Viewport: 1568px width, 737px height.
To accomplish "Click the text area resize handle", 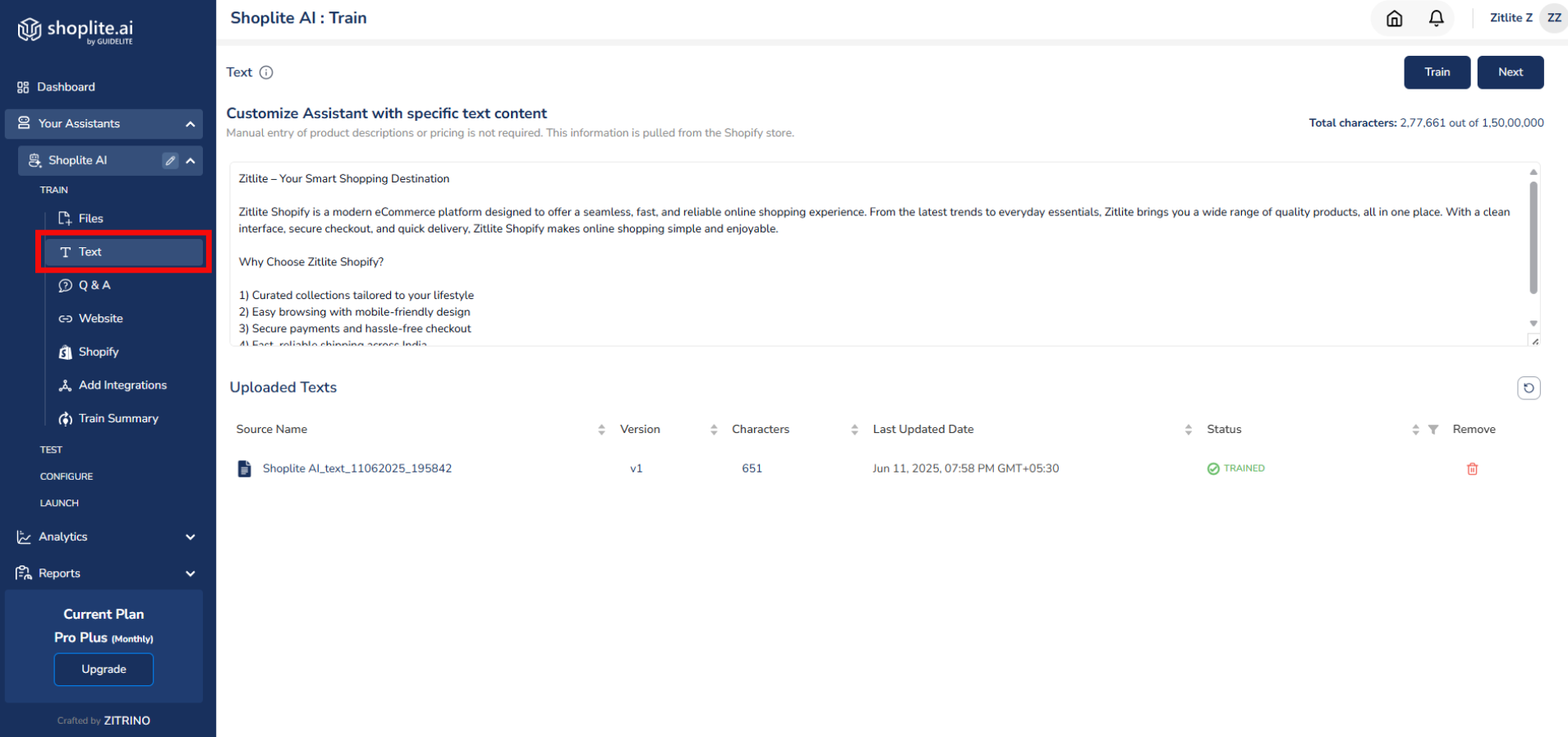I will pyautogui.click(x=1534, y=341).
